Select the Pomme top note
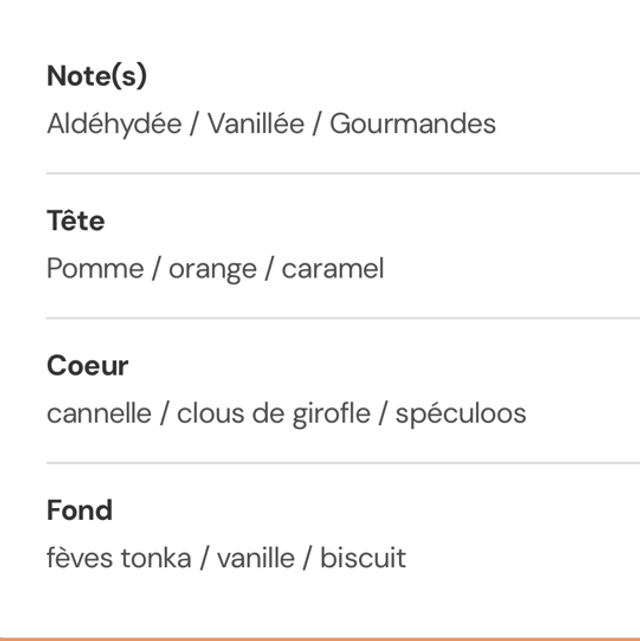This screenshot has height=641, width=640. 95,269
